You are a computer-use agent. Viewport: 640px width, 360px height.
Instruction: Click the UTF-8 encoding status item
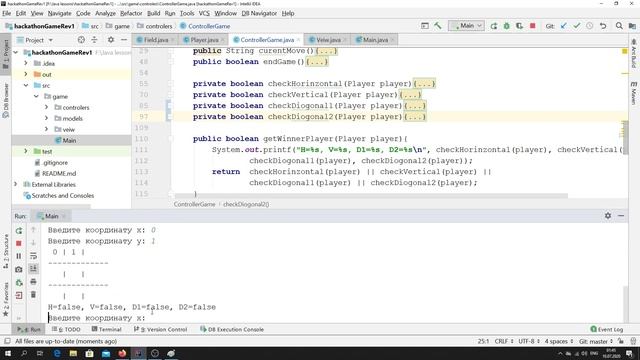[529, 341]
